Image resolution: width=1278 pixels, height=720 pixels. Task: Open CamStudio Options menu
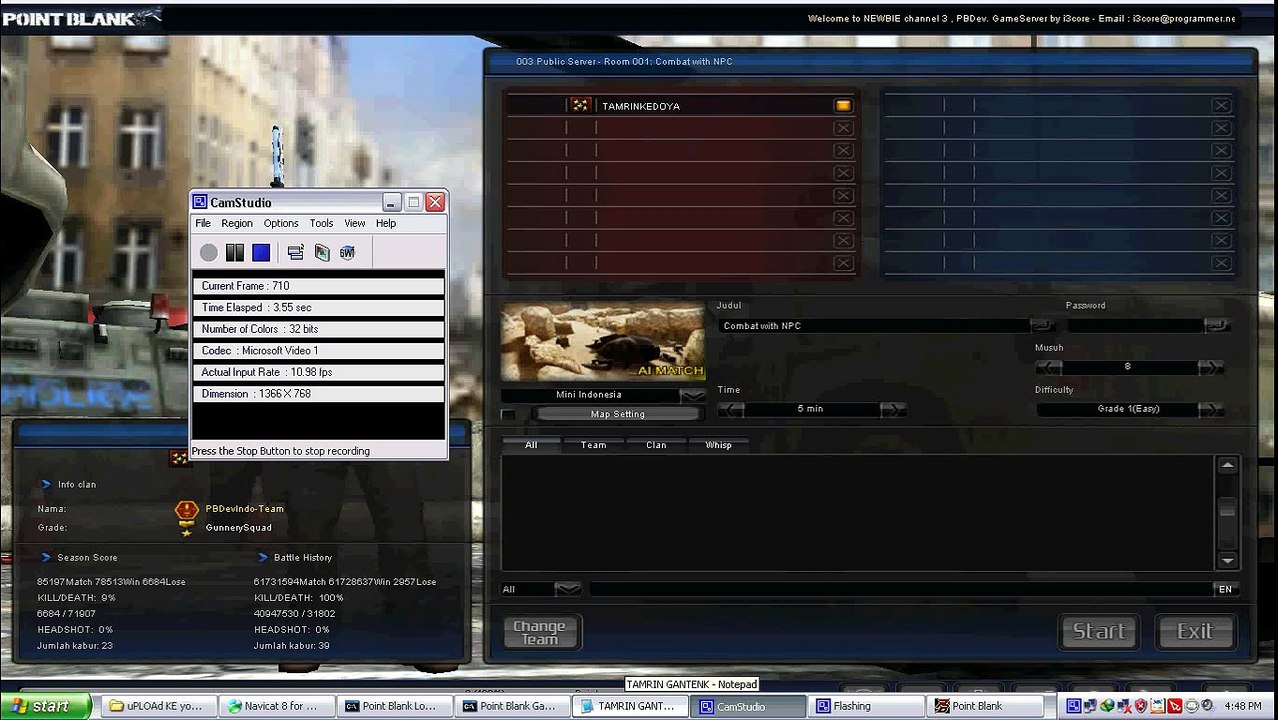pos(281,223)
